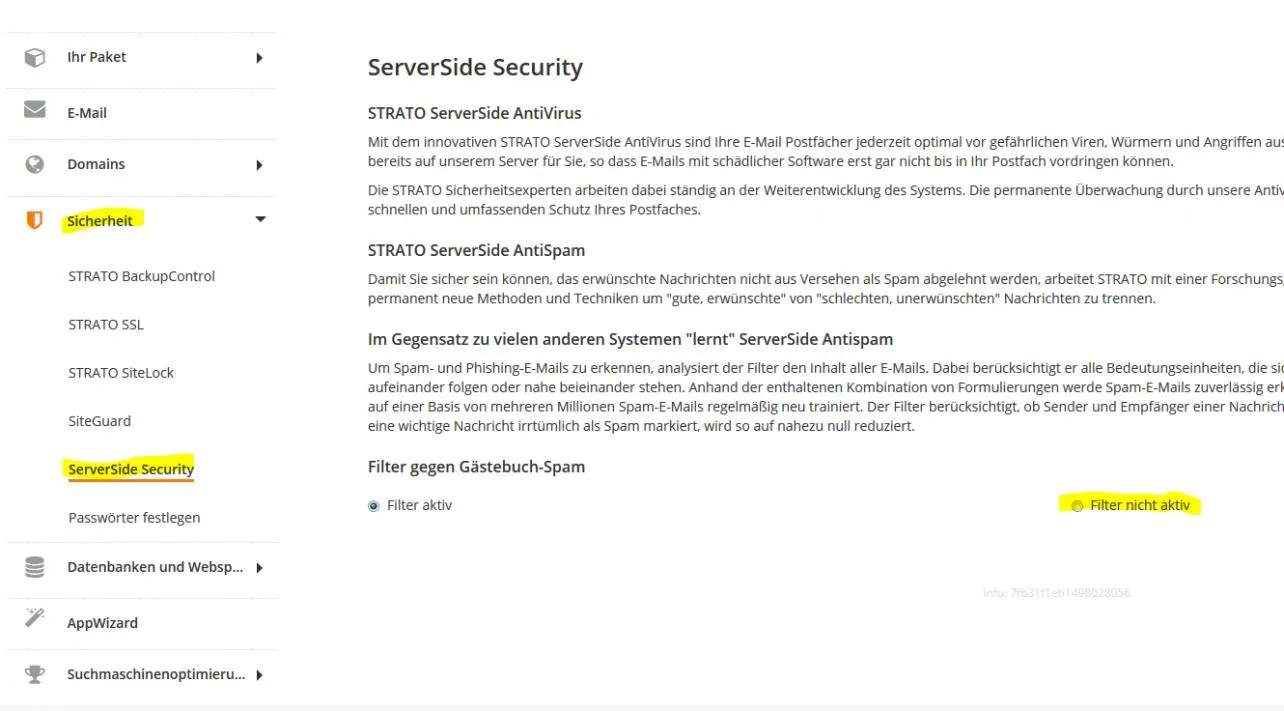This screenshot has width=1284, height=711.
Task: Go to SiteGuard settings
Action: 99,421
